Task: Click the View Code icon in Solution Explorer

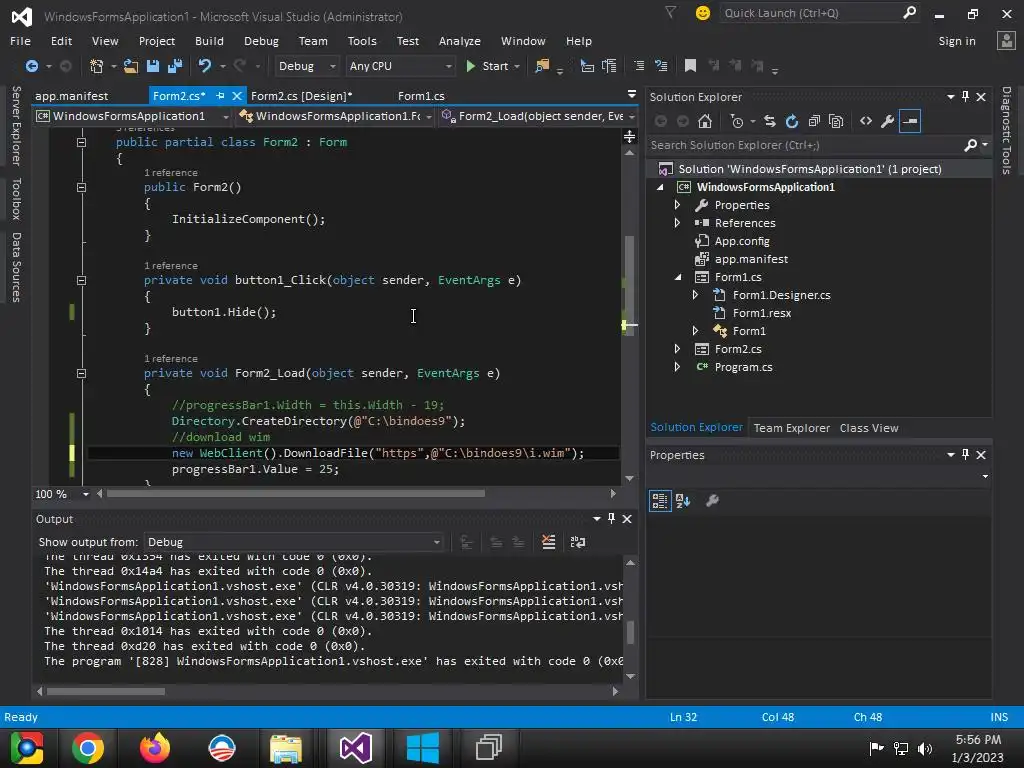Action: point(866,121)
